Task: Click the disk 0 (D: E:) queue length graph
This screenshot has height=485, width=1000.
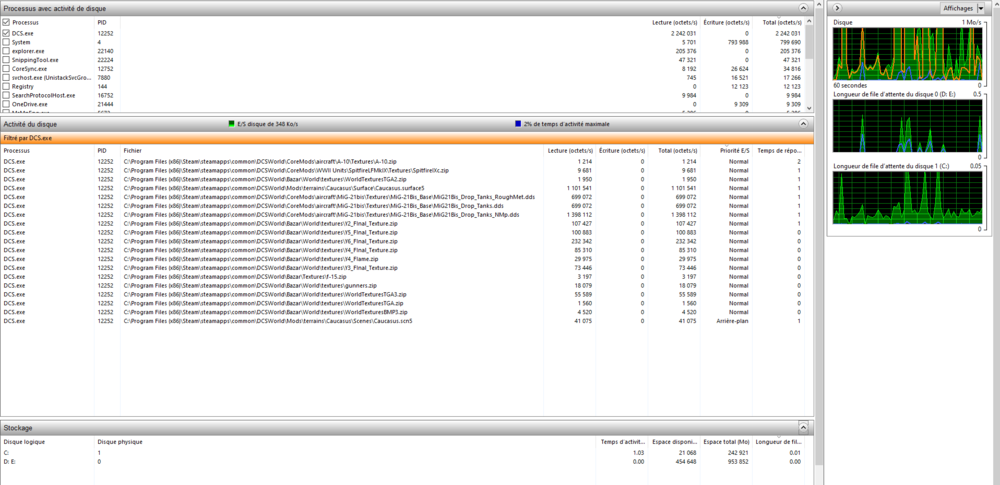Action: click(x=908, y=126)
